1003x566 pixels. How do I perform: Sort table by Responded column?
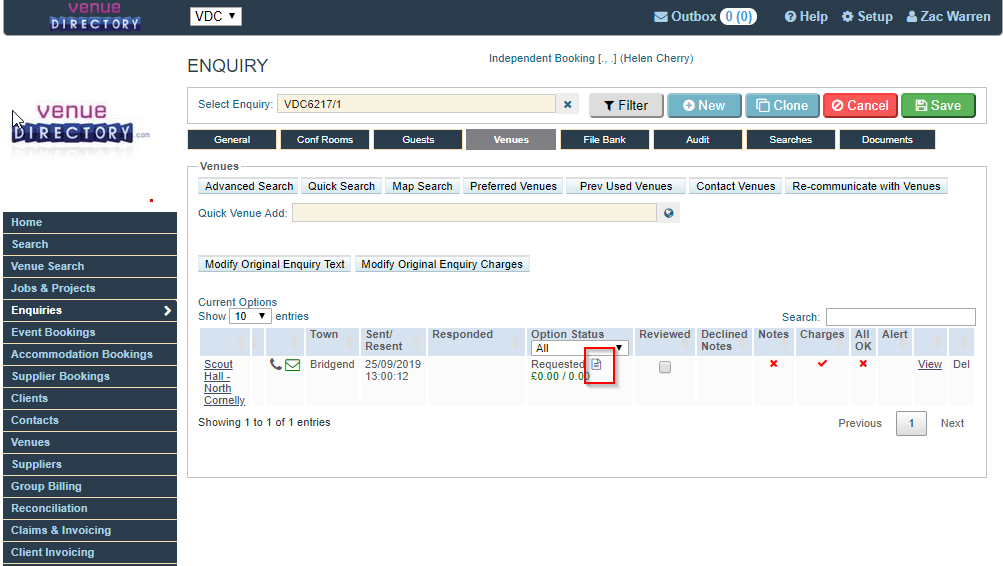pos(476,341)
